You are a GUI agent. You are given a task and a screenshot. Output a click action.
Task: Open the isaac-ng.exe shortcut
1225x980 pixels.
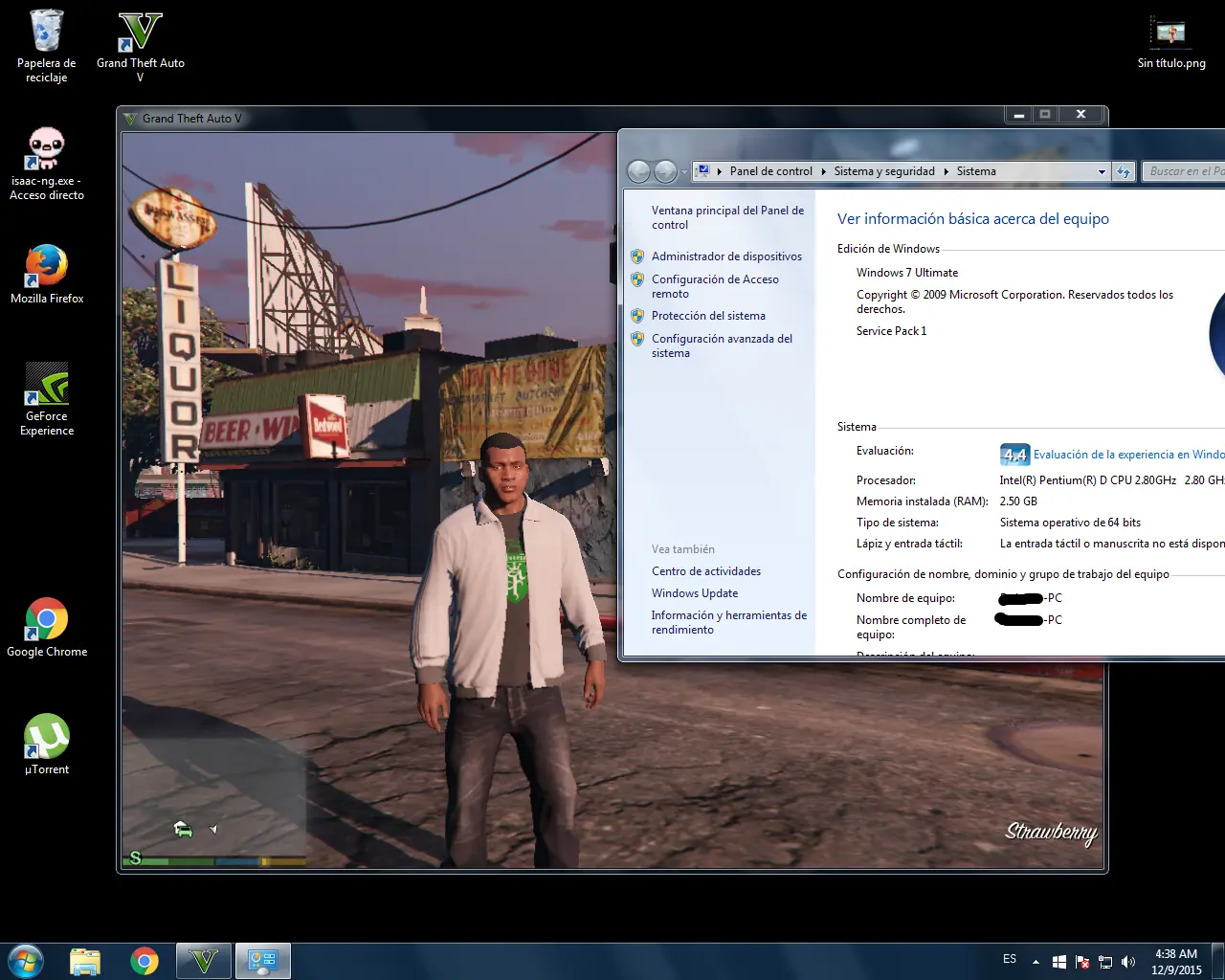tap(46, 164)
